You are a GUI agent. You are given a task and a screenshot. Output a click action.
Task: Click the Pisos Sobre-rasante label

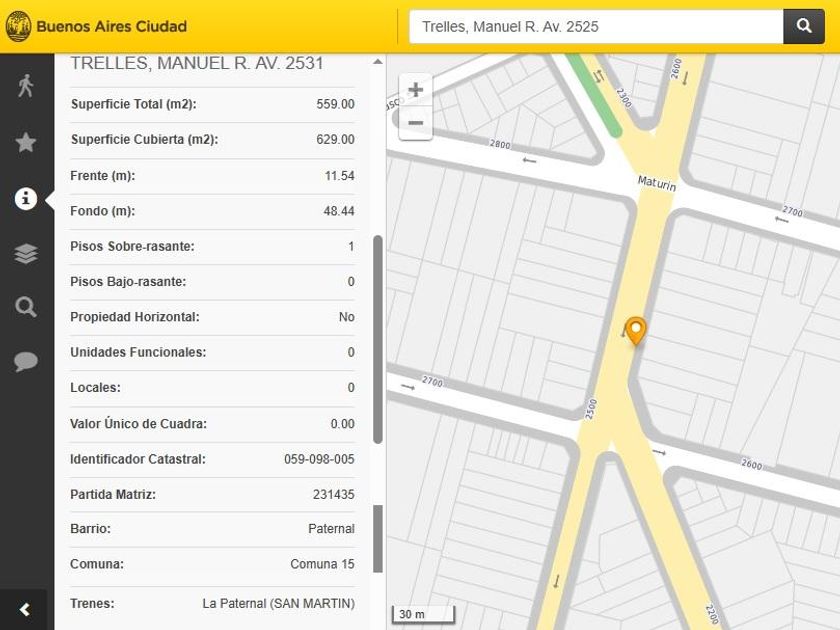tap(132, 246)
